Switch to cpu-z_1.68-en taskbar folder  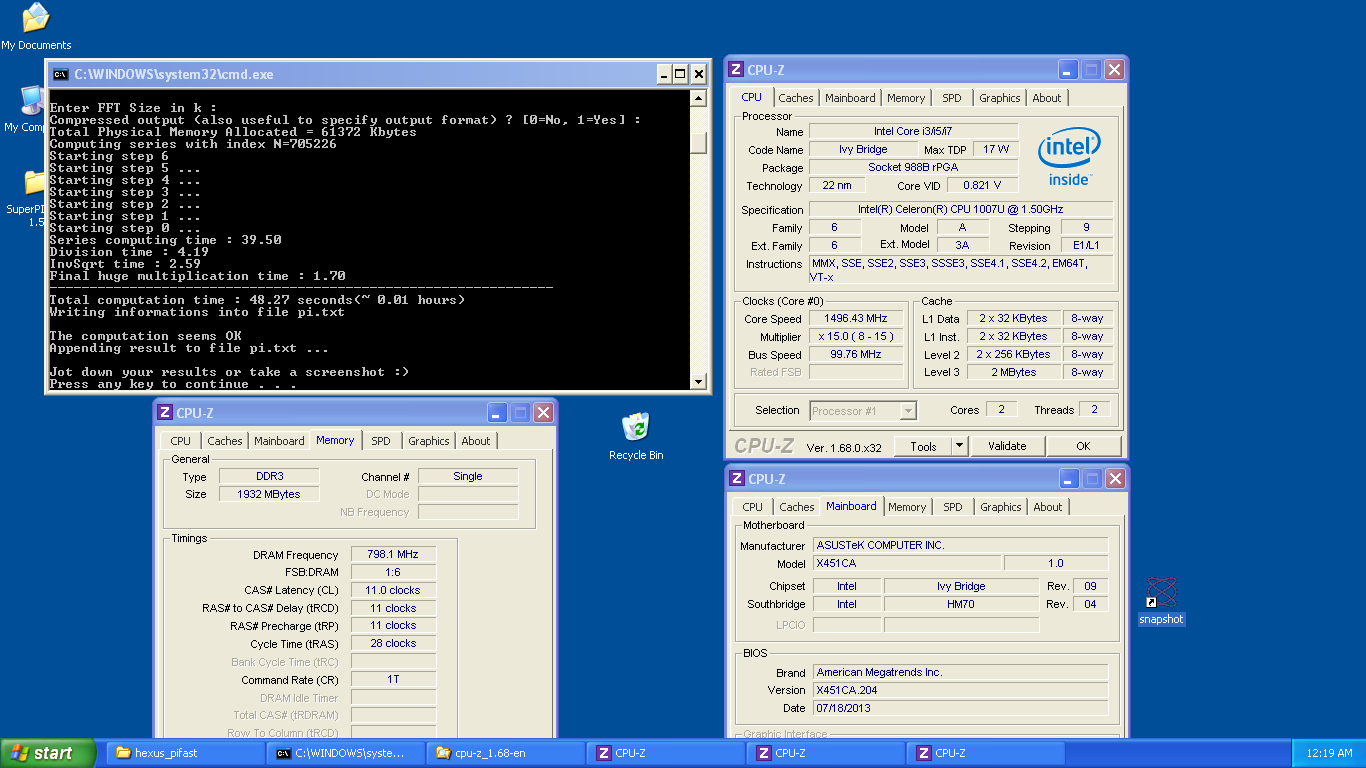pos(506,753)
